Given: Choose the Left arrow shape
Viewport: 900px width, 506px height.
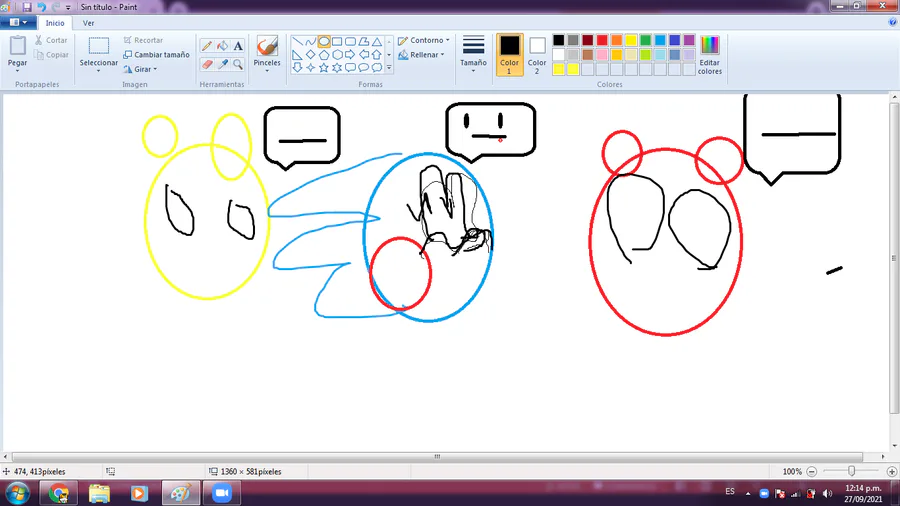Looking at the screenshot, I should (363, 55).
